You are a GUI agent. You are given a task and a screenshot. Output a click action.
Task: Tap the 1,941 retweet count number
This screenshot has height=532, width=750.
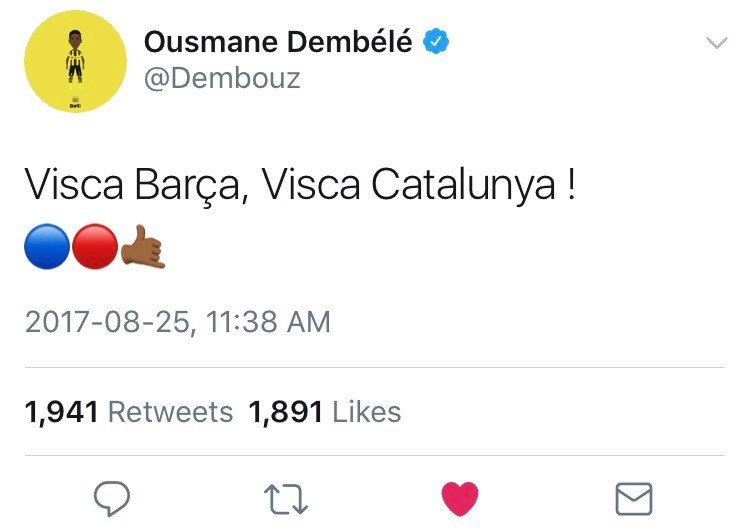point(62,412)
